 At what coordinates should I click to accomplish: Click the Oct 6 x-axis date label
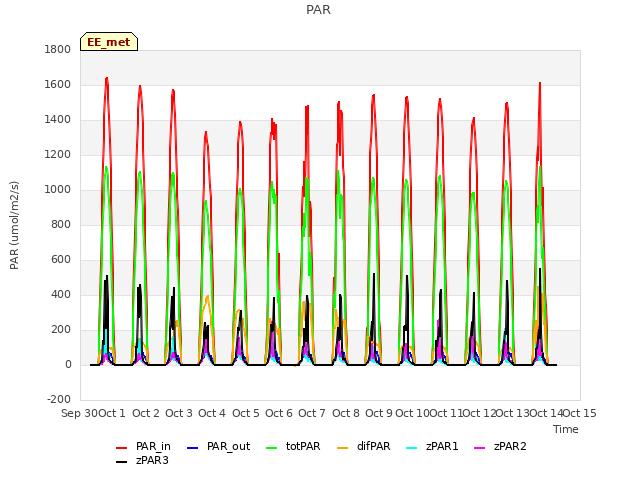click(x=279, y=413)
